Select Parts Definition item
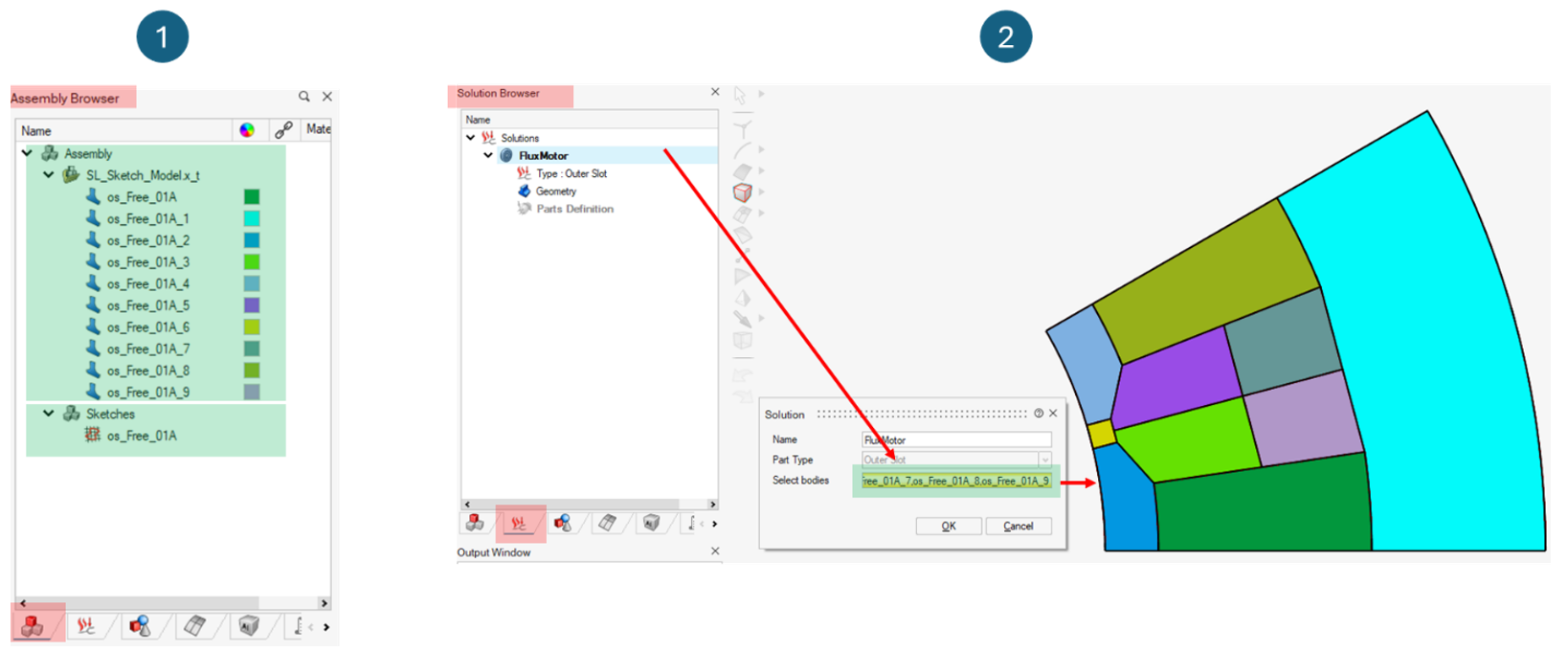The height and width of the screenshot is (652, 1568). point(575,209)
